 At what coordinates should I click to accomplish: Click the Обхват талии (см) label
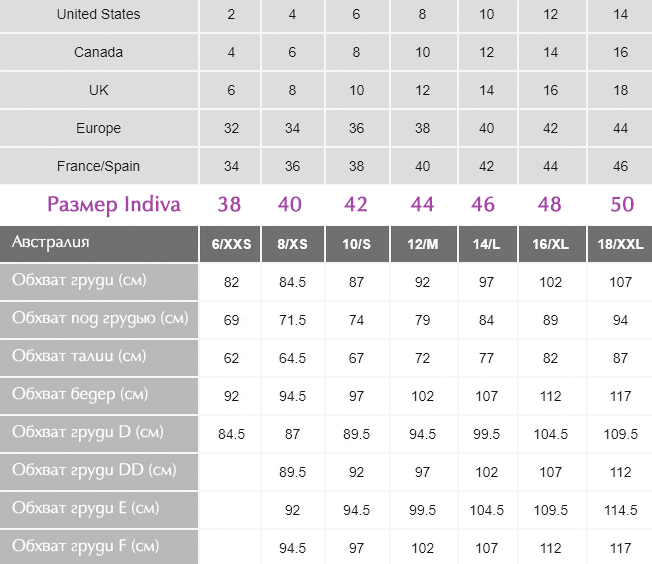point(79,356)
